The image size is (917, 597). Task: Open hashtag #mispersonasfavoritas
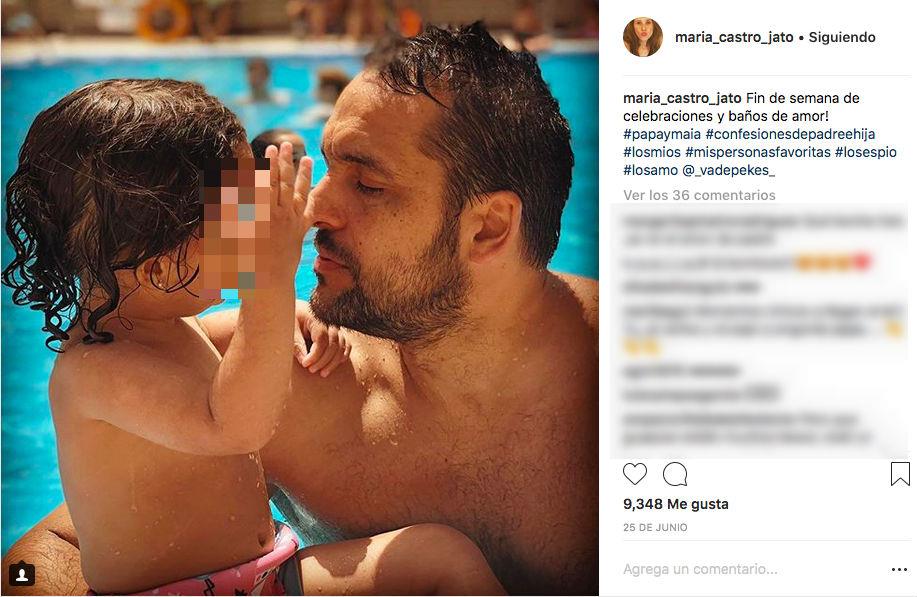click(x=758, y=152)
